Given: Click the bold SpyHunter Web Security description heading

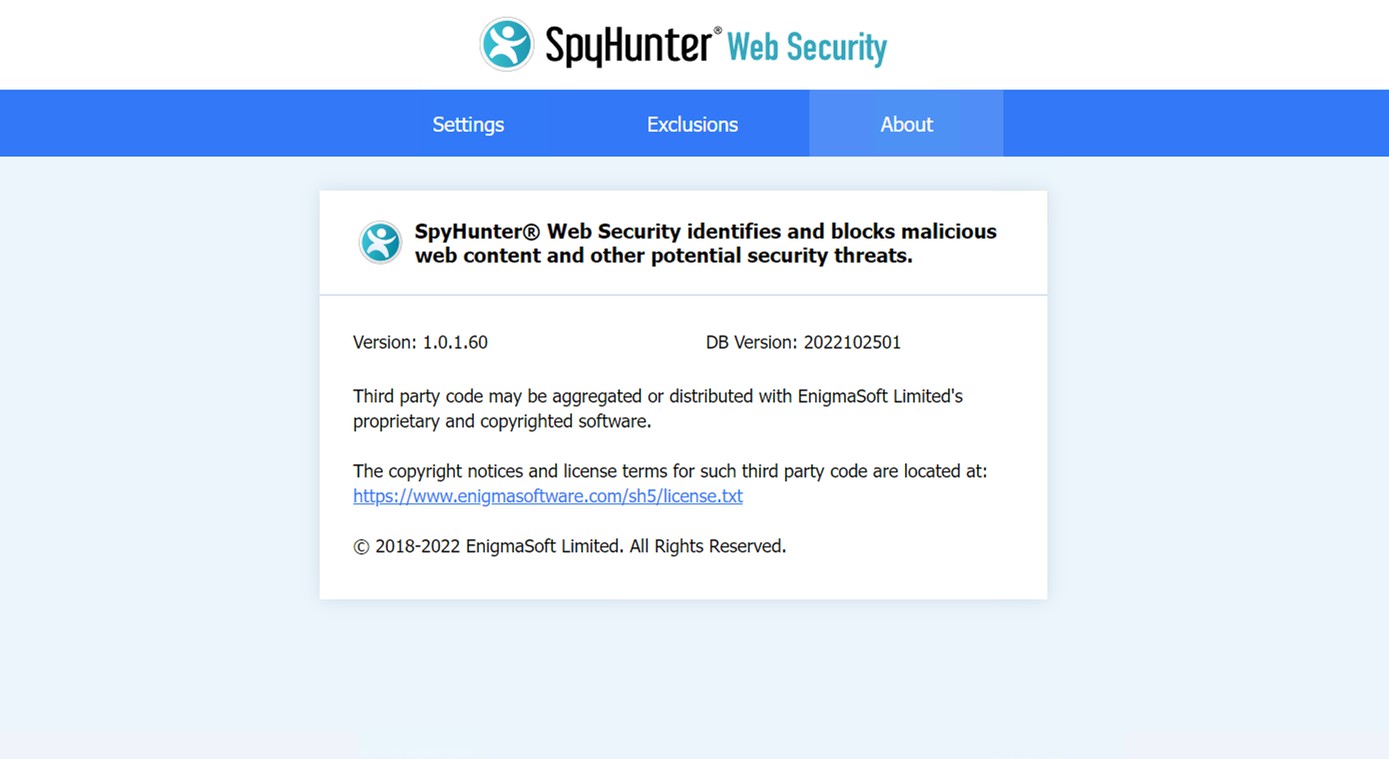Looking at the screenshot, I should point(706,243).
